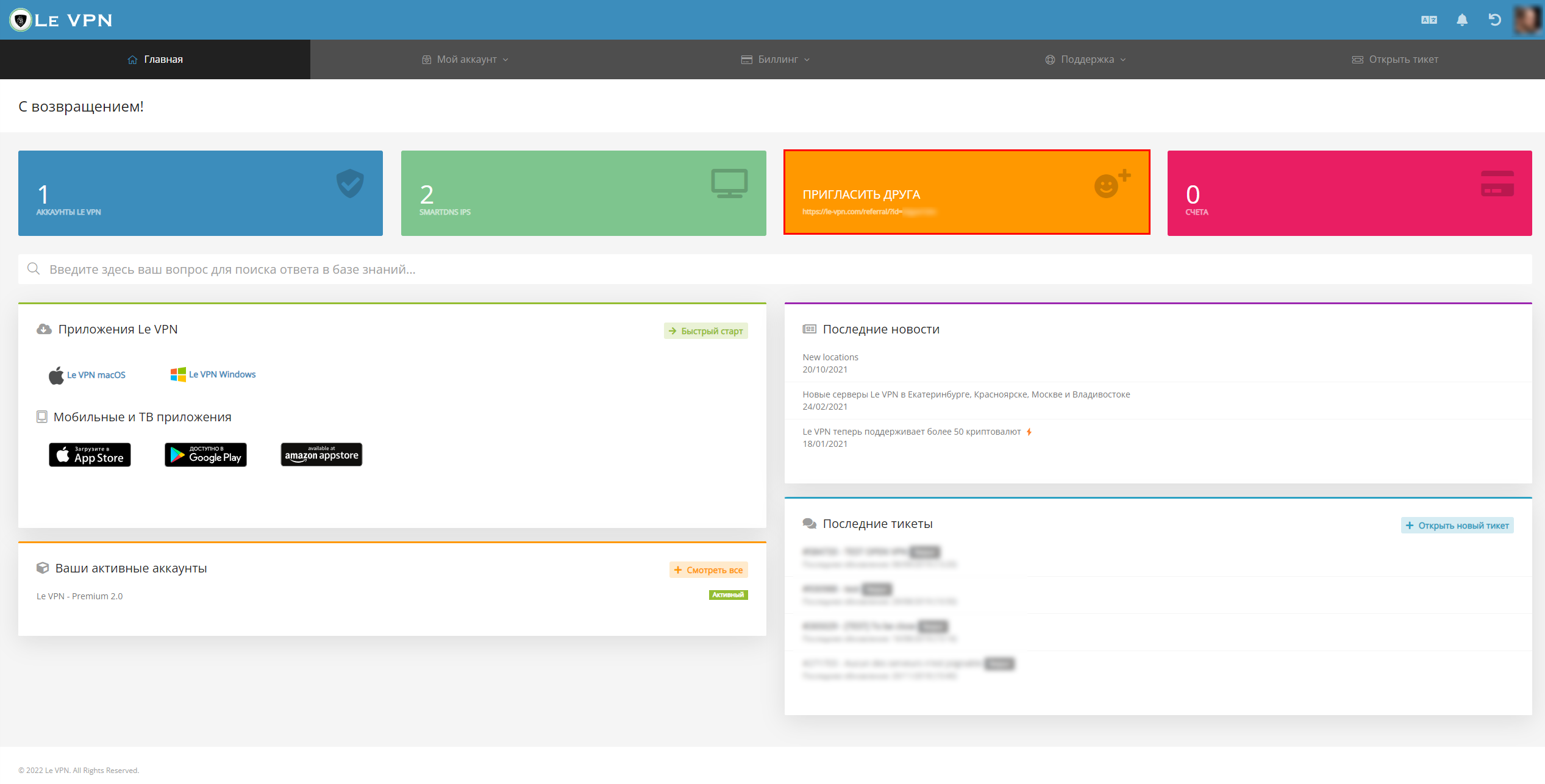Image resolution: width=1545 pixels, height=784 pixels.
Task: Click the home icon in Главная tab
Action: 132,59
